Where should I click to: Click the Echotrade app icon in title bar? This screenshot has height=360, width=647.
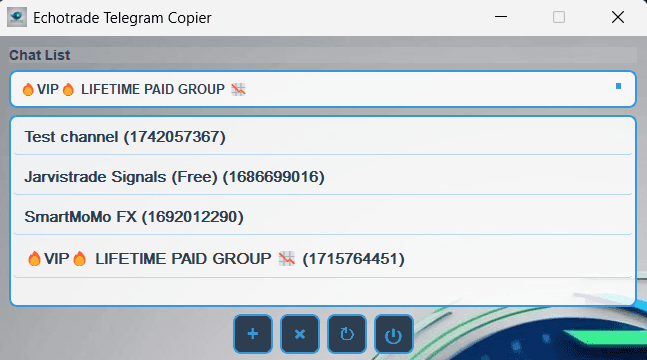click(17, 17)
